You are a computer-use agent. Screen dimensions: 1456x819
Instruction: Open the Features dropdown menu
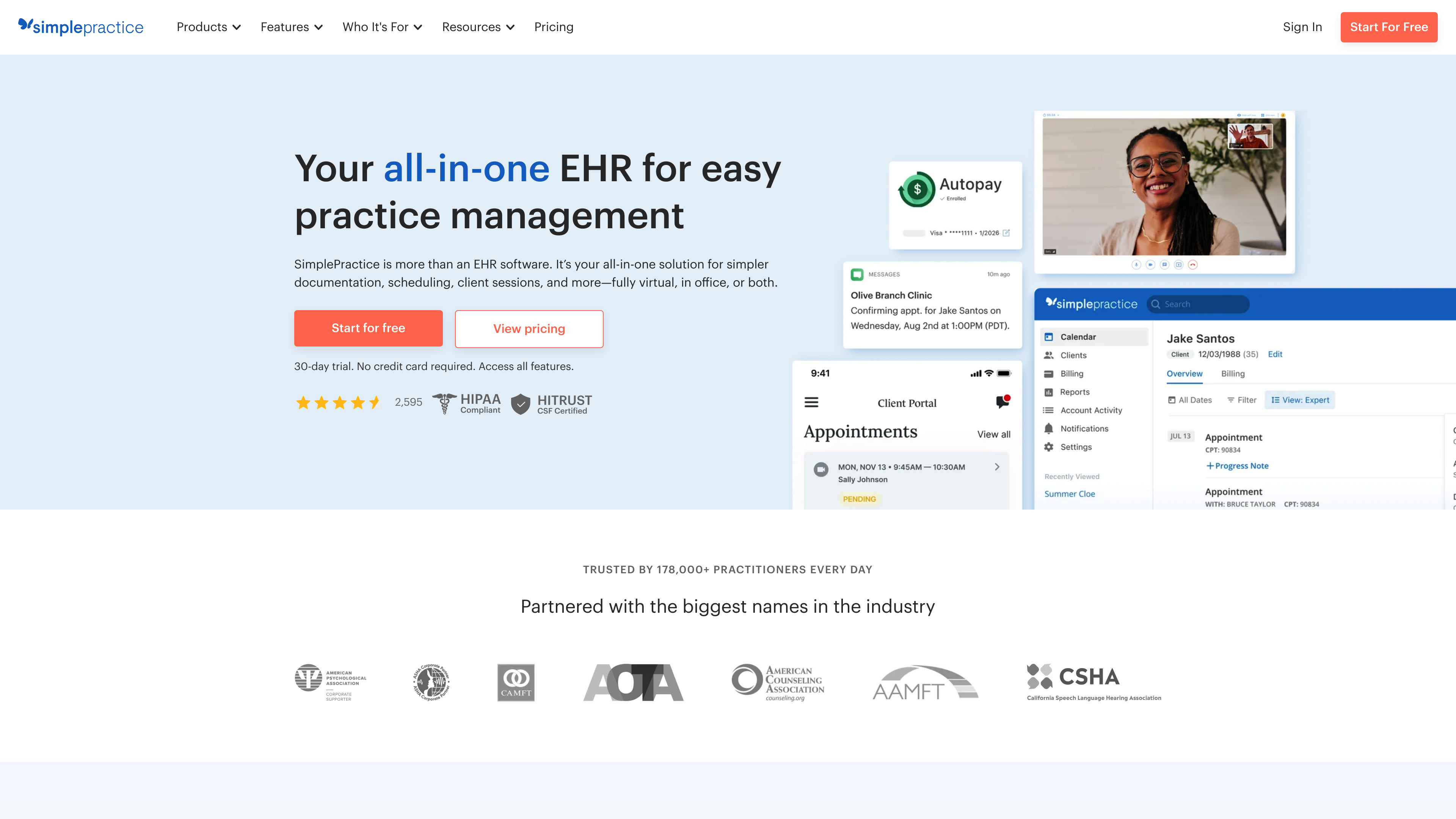291,27
